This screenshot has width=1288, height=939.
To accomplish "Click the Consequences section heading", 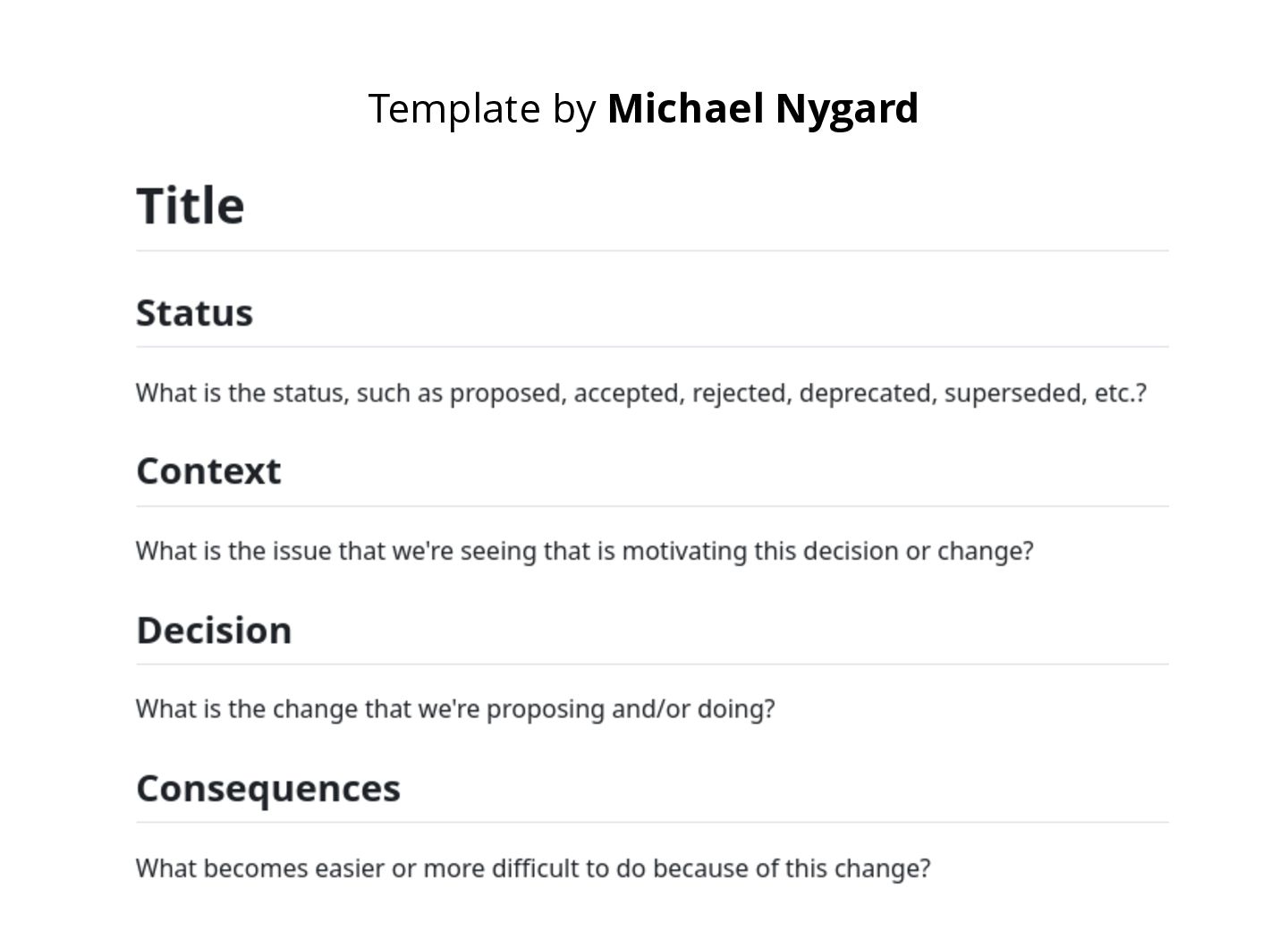I will (267, 789).
